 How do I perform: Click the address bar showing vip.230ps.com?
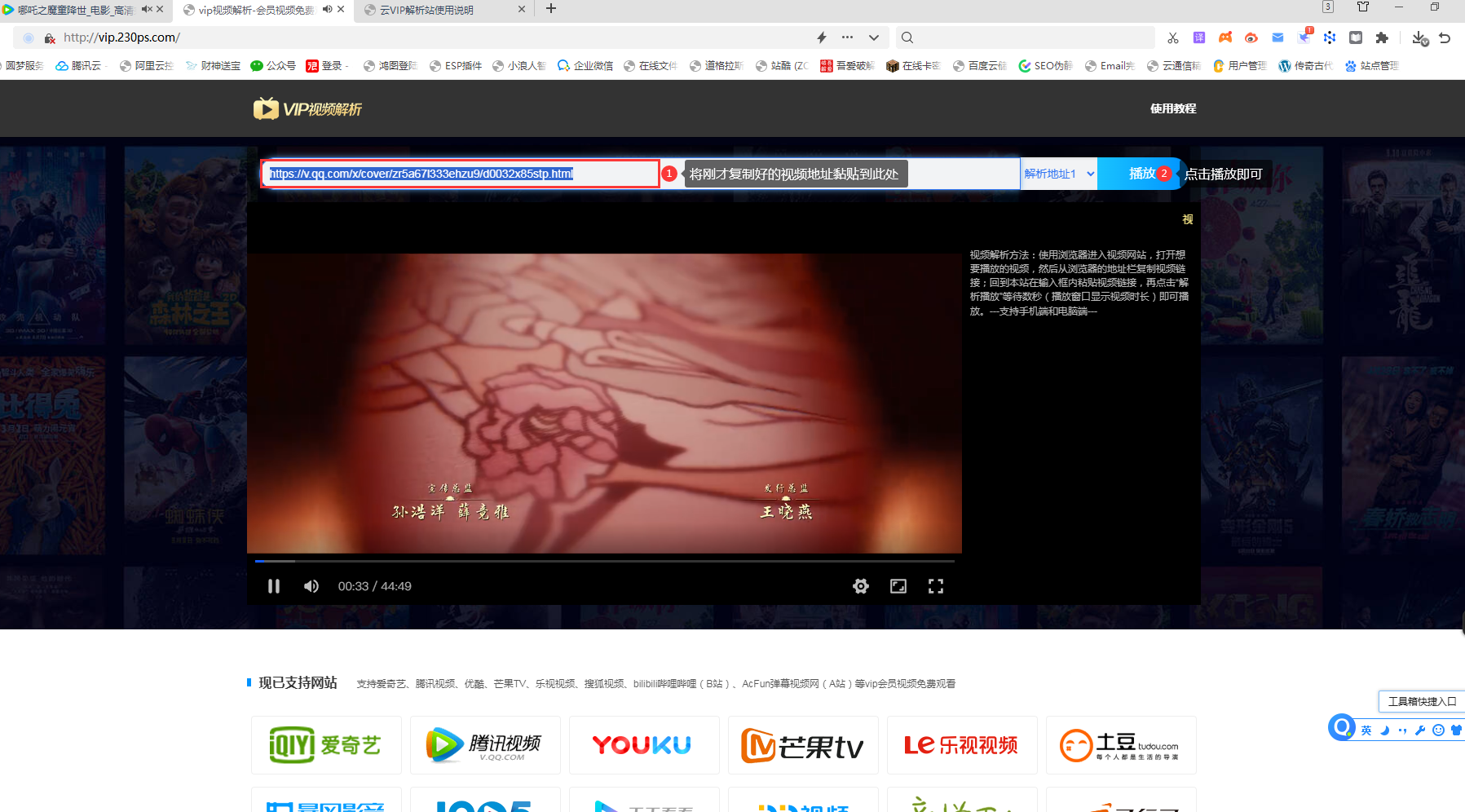432,38
